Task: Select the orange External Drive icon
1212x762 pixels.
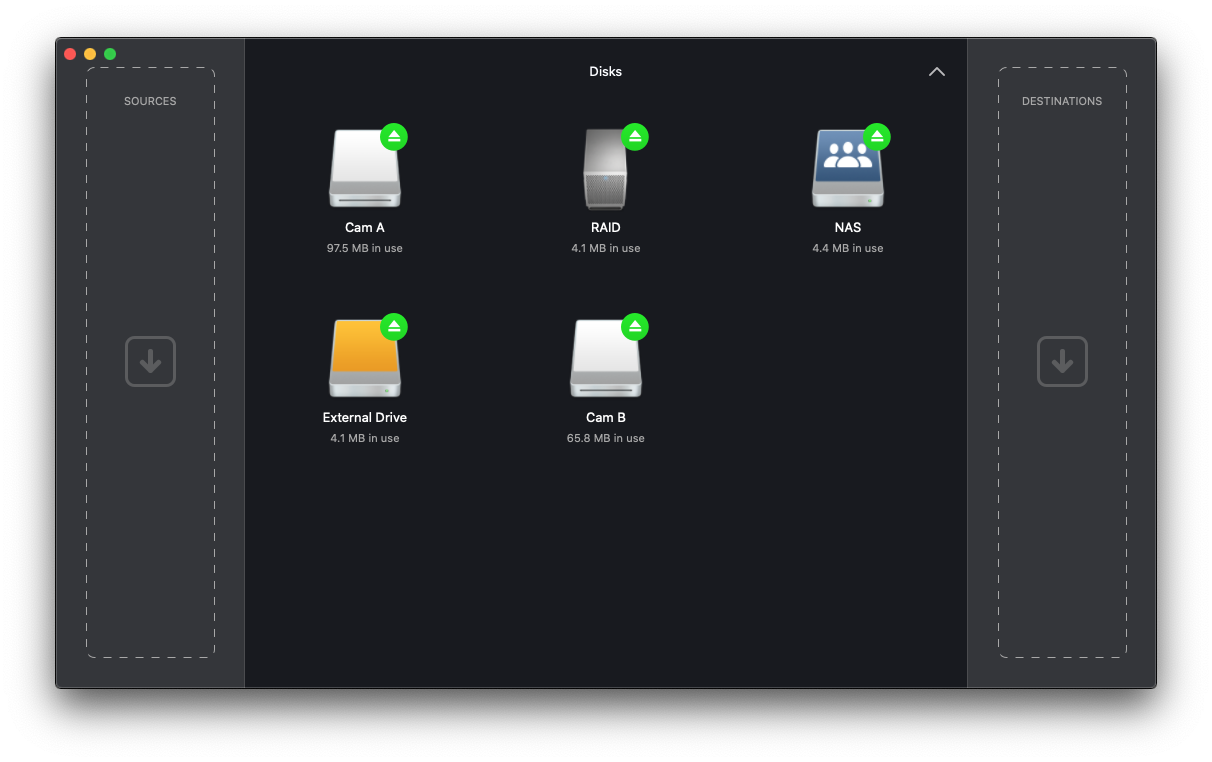Action: pos(365,358)
